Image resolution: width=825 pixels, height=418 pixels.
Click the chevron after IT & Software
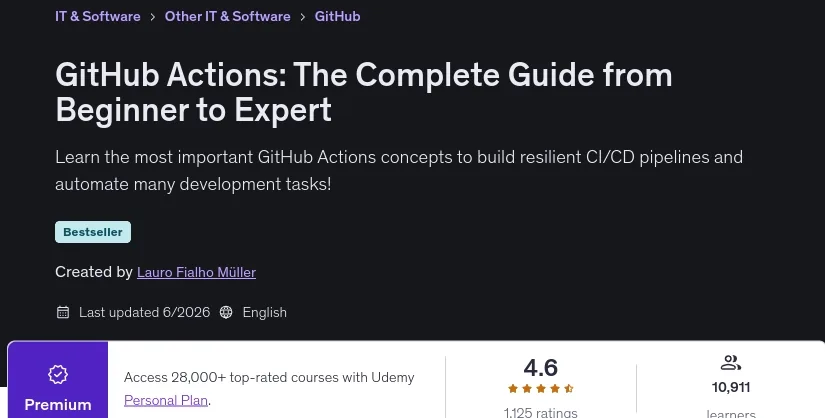pos(153,17)
